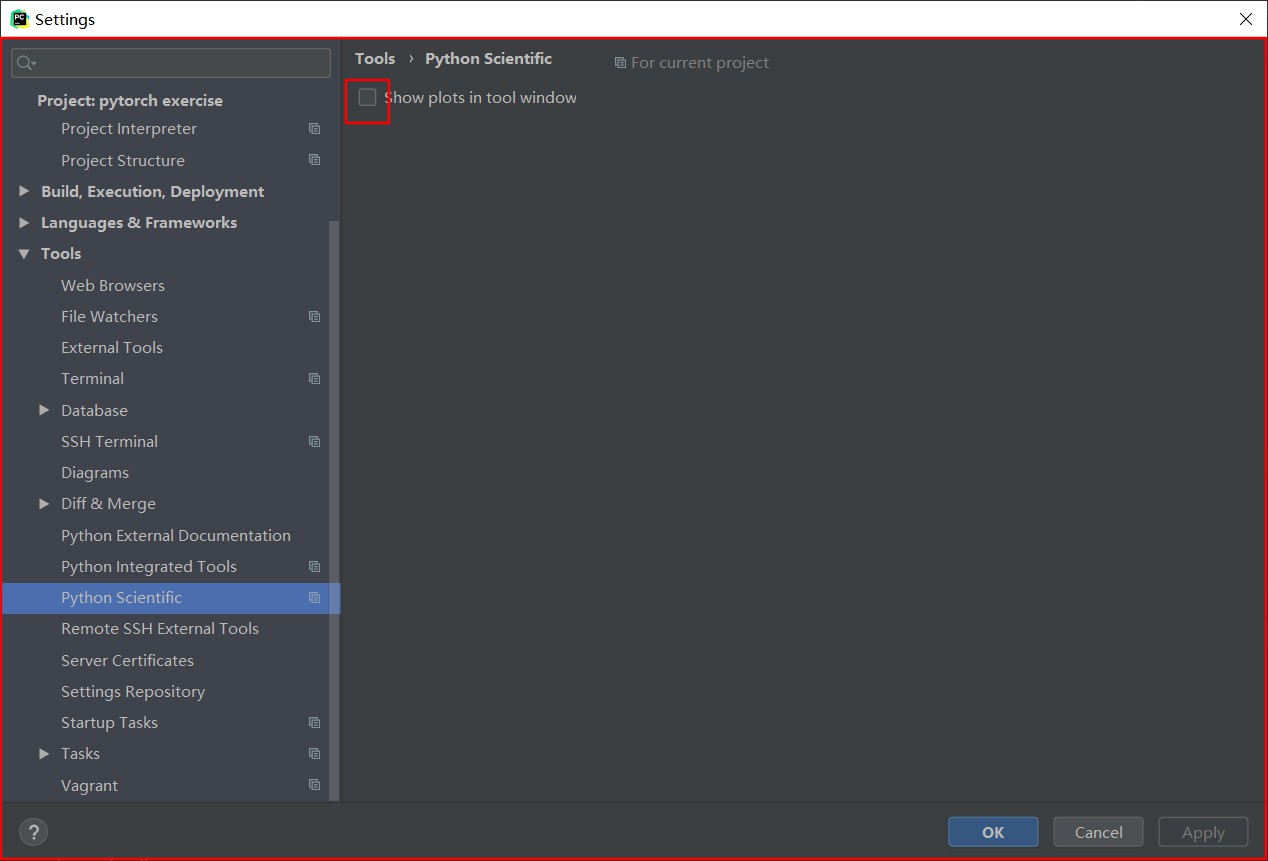Click project-level icon beside Terminal
The height and width of the screenshot is (861, 1268).
click(314, 379)
